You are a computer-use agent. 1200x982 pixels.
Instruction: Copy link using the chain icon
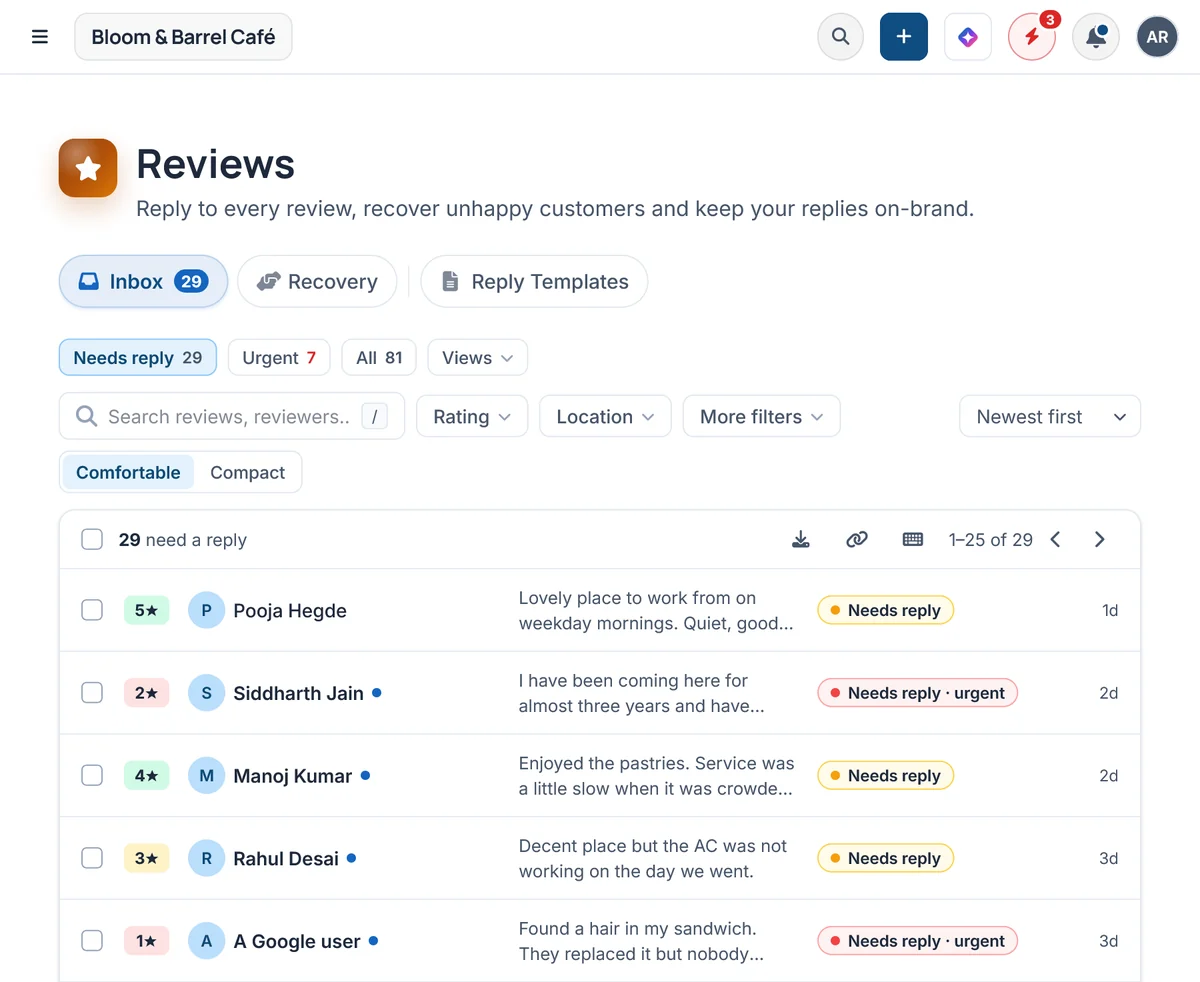(856, 540)
